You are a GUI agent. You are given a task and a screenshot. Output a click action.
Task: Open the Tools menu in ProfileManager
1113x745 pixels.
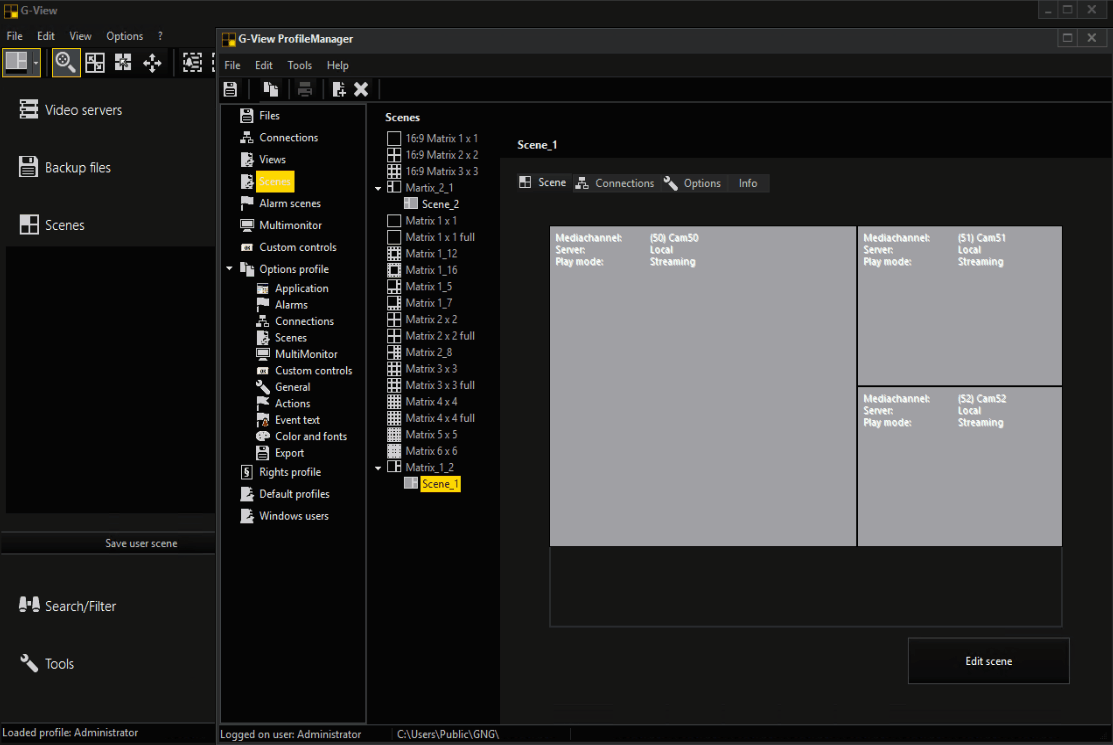click(299, 65)
